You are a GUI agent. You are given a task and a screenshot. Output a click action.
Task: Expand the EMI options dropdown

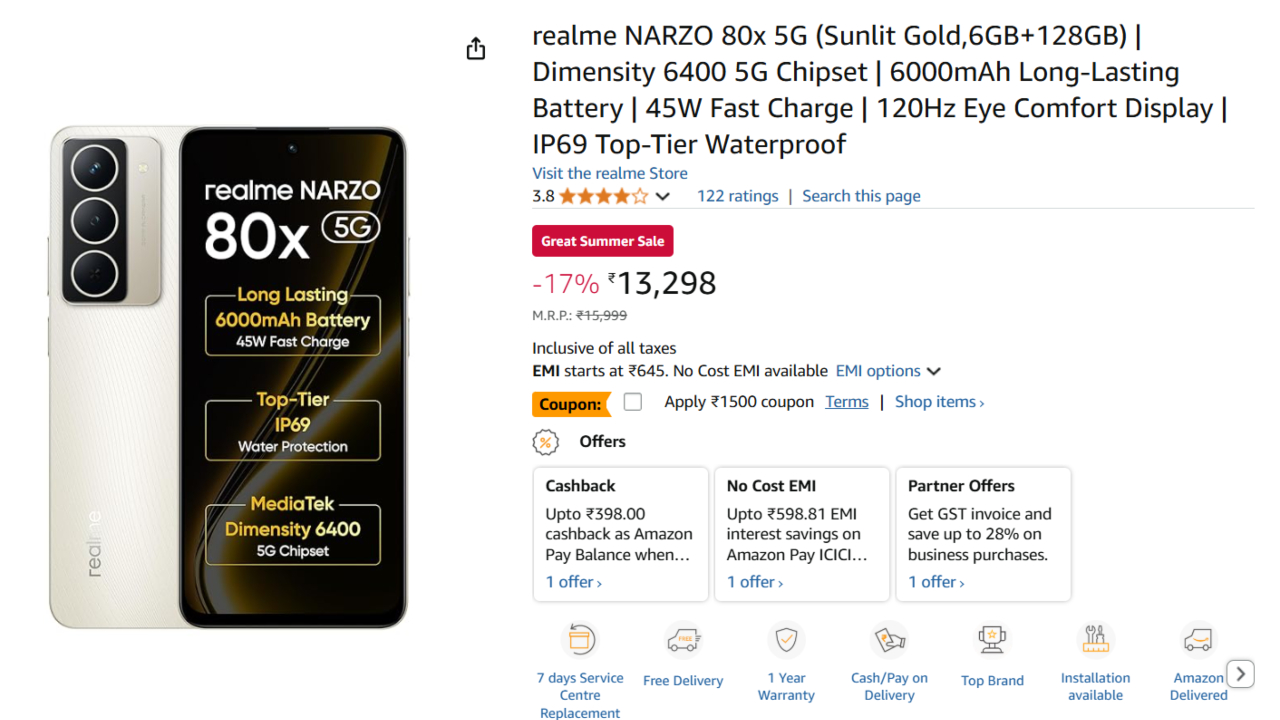[x=889, y=371]
